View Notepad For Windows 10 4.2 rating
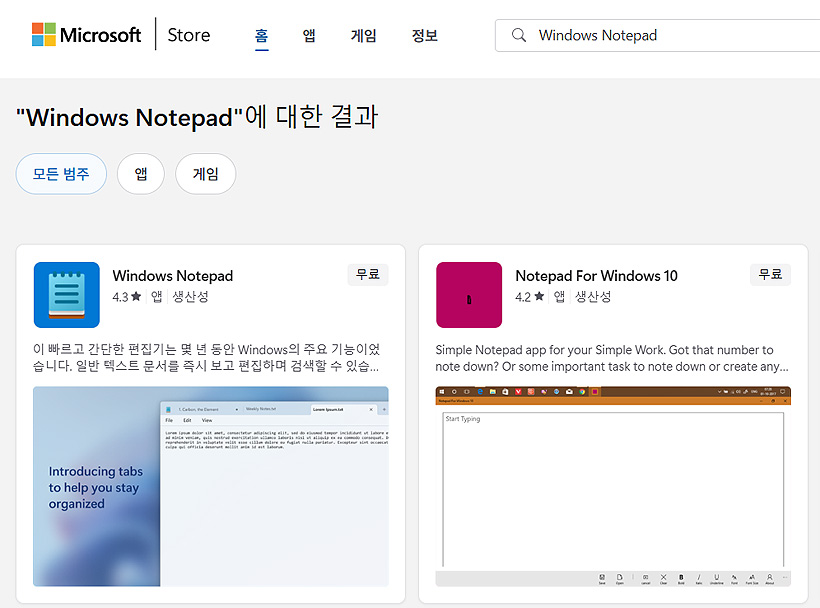820x608 pixels. [530, 297]
